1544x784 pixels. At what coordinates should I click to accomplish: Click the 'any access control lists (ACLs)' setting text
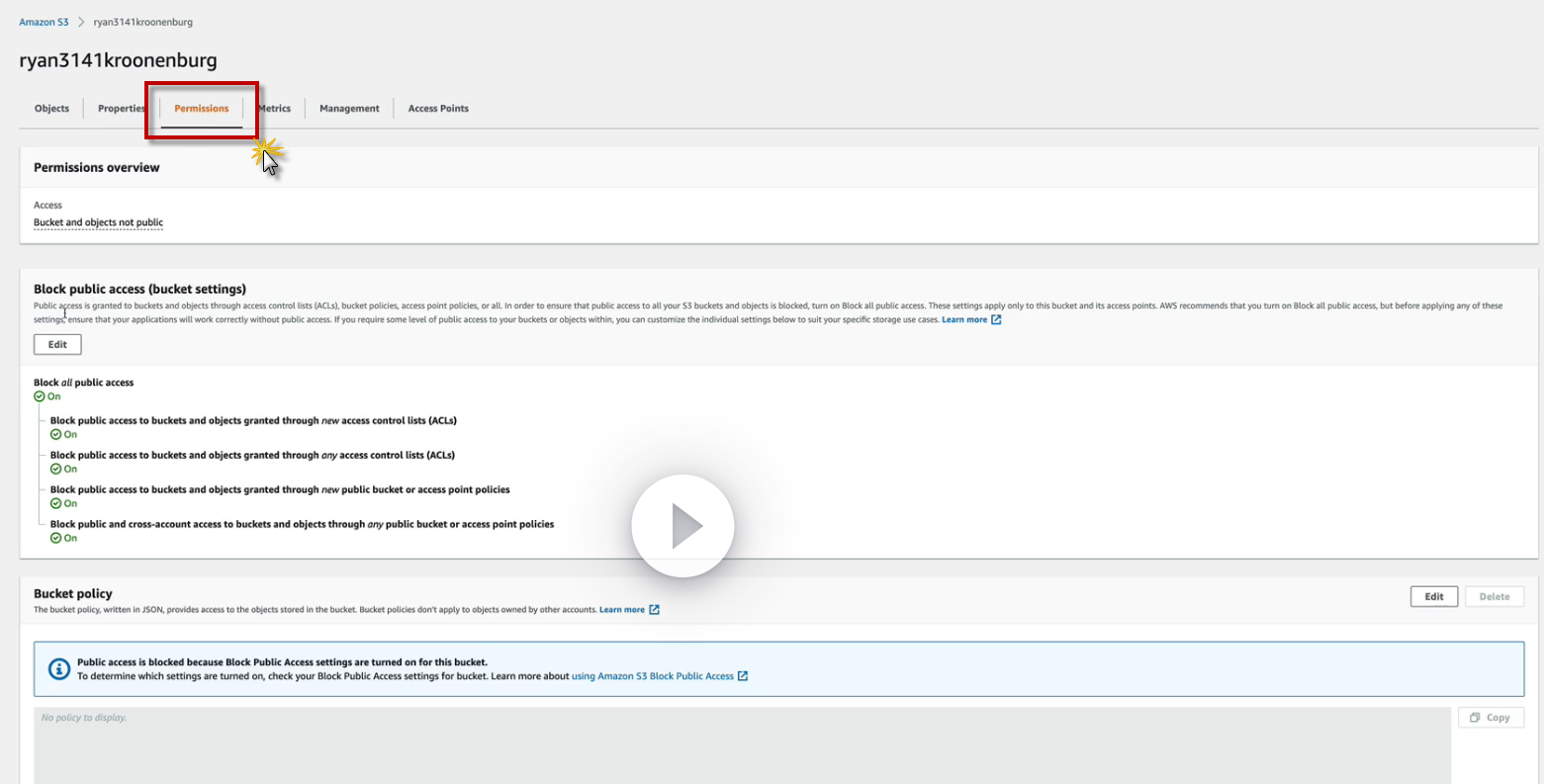point(252,455)
